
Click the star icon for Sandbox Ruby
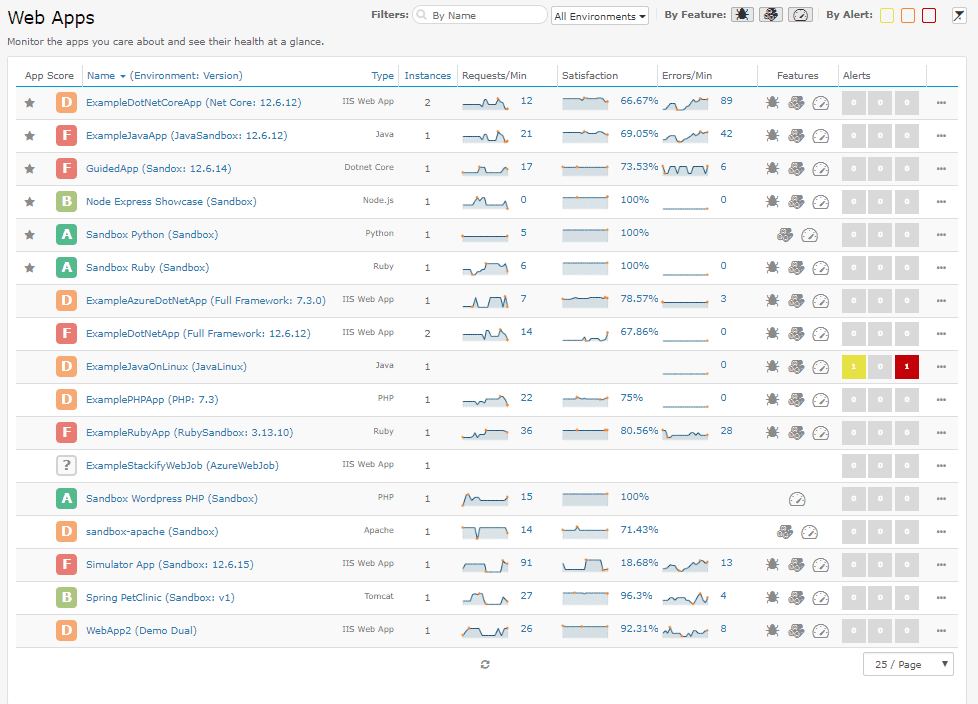[30, 267]
